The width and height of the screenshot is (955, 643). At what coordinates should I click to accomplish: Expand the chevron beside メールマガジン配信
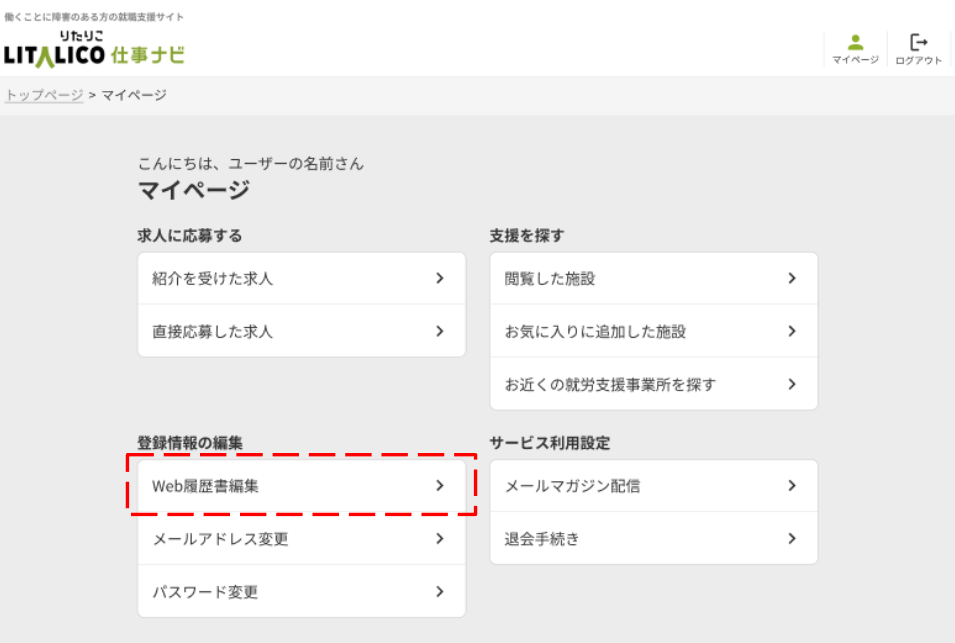791,487
